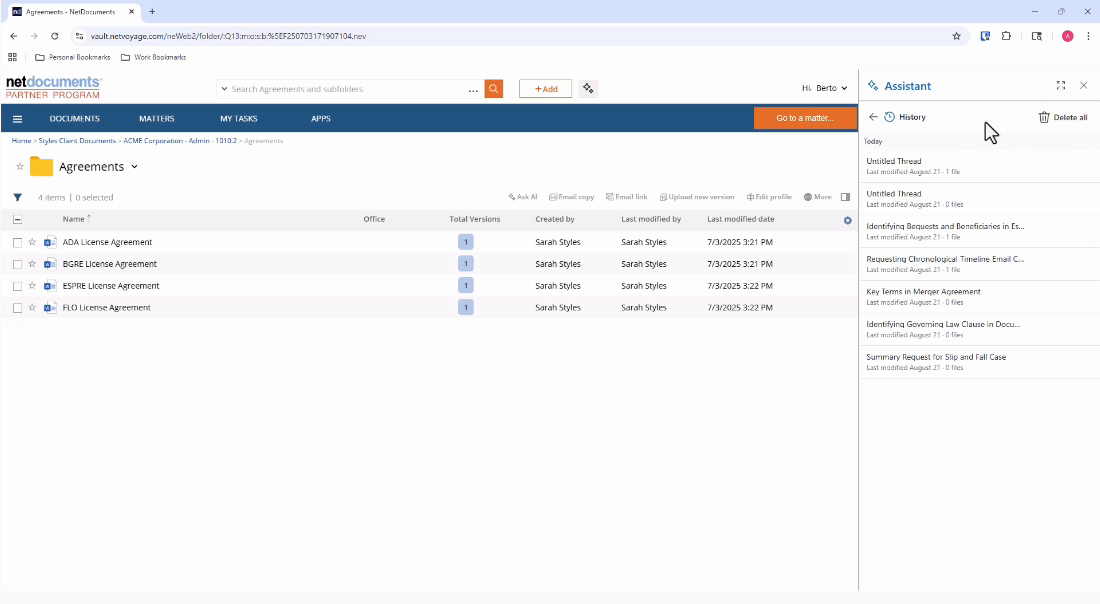Image resolution: width=1100 pixels, height=604 pixels.
Task: Click the Edit profile action
Action: coord(769,197)
